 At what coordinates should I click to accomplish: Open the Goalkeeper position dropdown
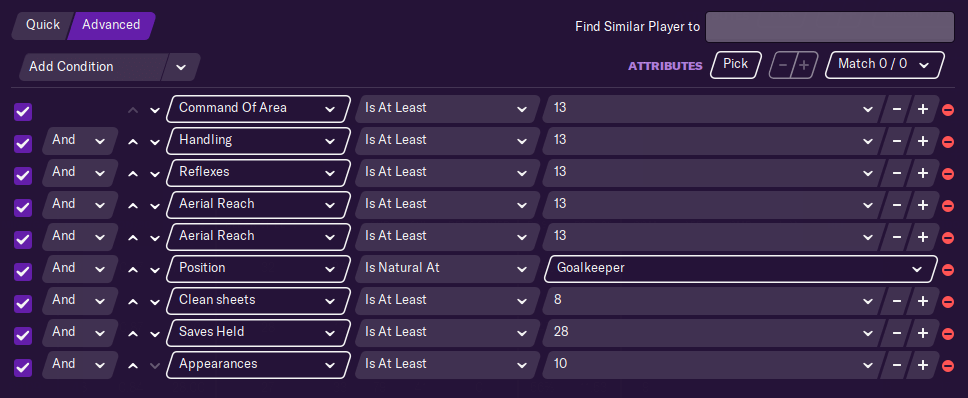pyautogui.click(x=740, y=269)
